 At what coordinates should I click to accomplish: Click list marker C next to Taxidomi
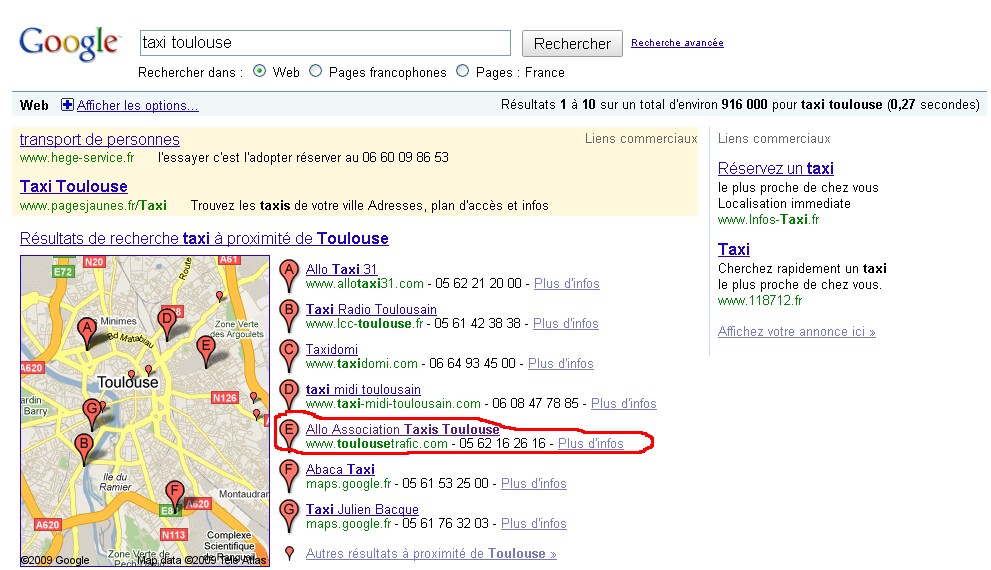click(x=289, y=356)
